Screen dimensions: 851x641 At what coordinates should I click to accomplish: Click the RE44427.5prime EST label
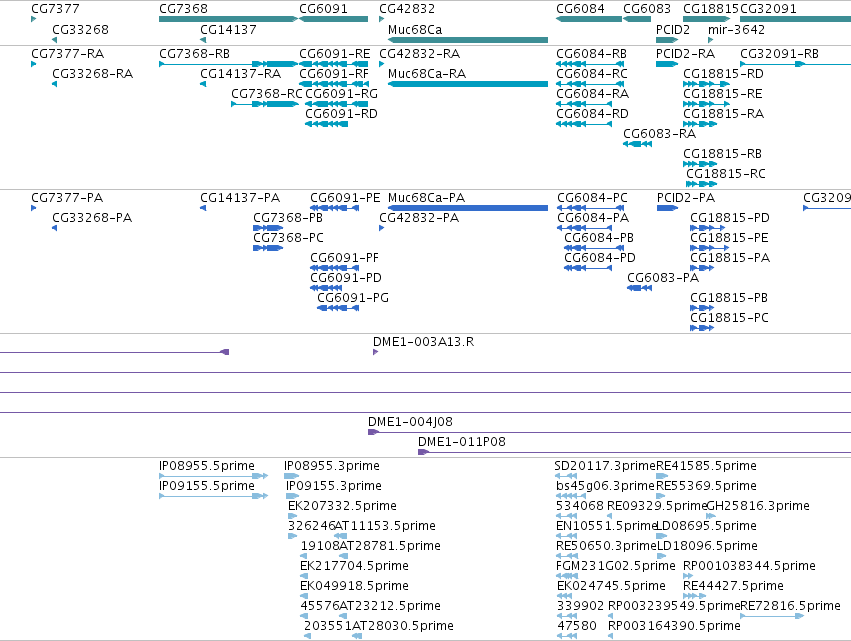tap(733, 586)
